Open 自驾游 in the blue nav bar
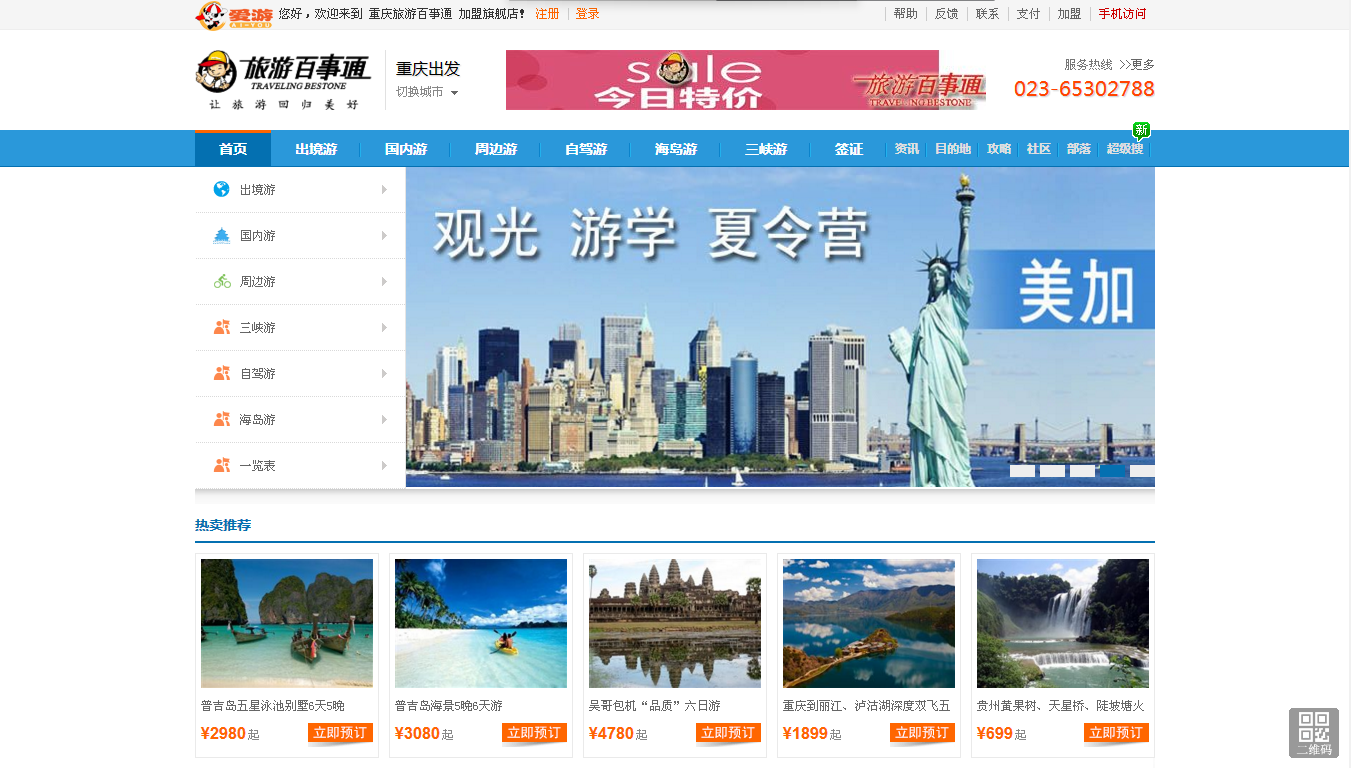 click(x=586, y=149)
